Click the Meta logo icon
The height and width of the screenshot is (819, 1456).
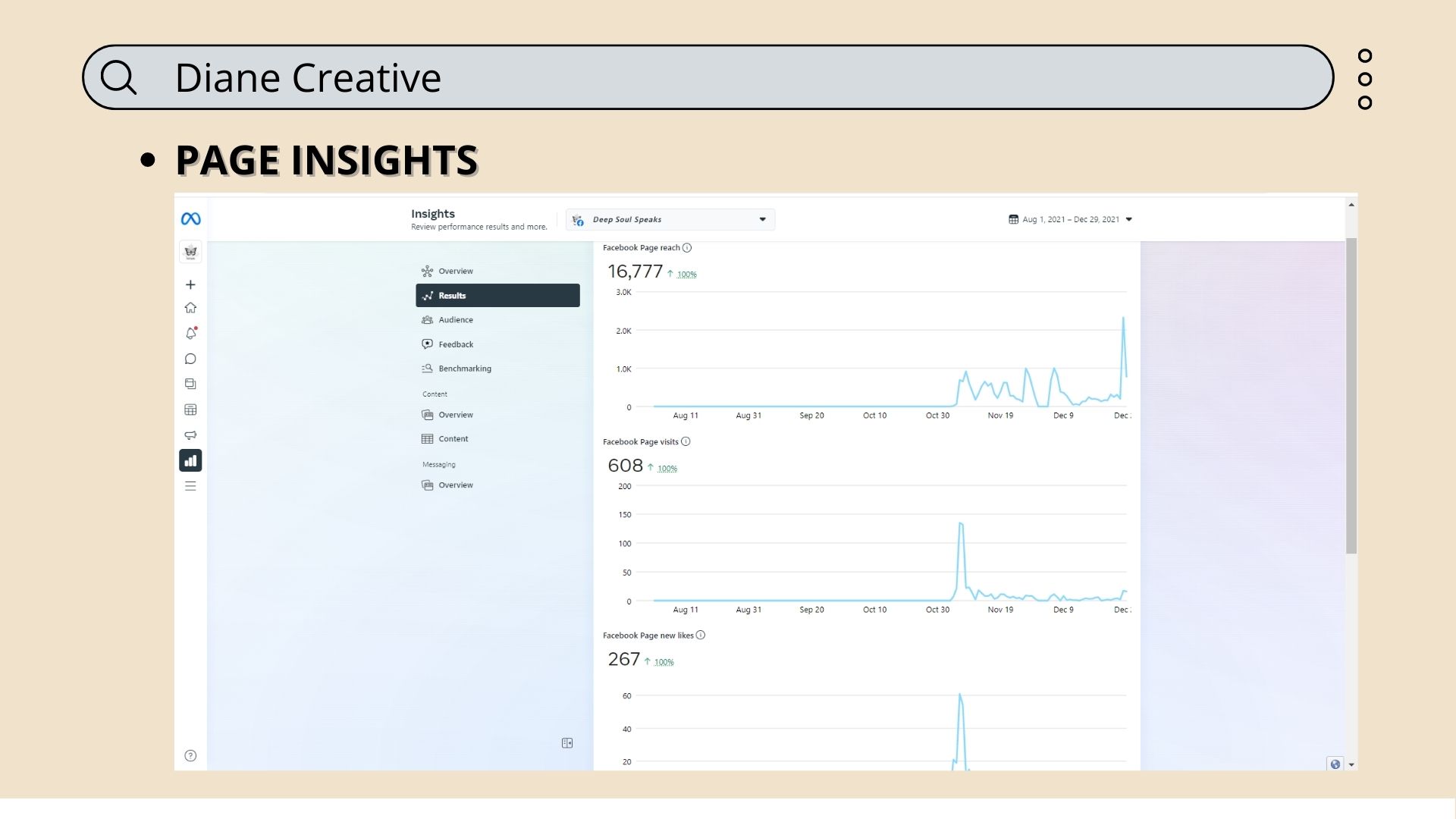pyautogui.click(x=190, y=219)
